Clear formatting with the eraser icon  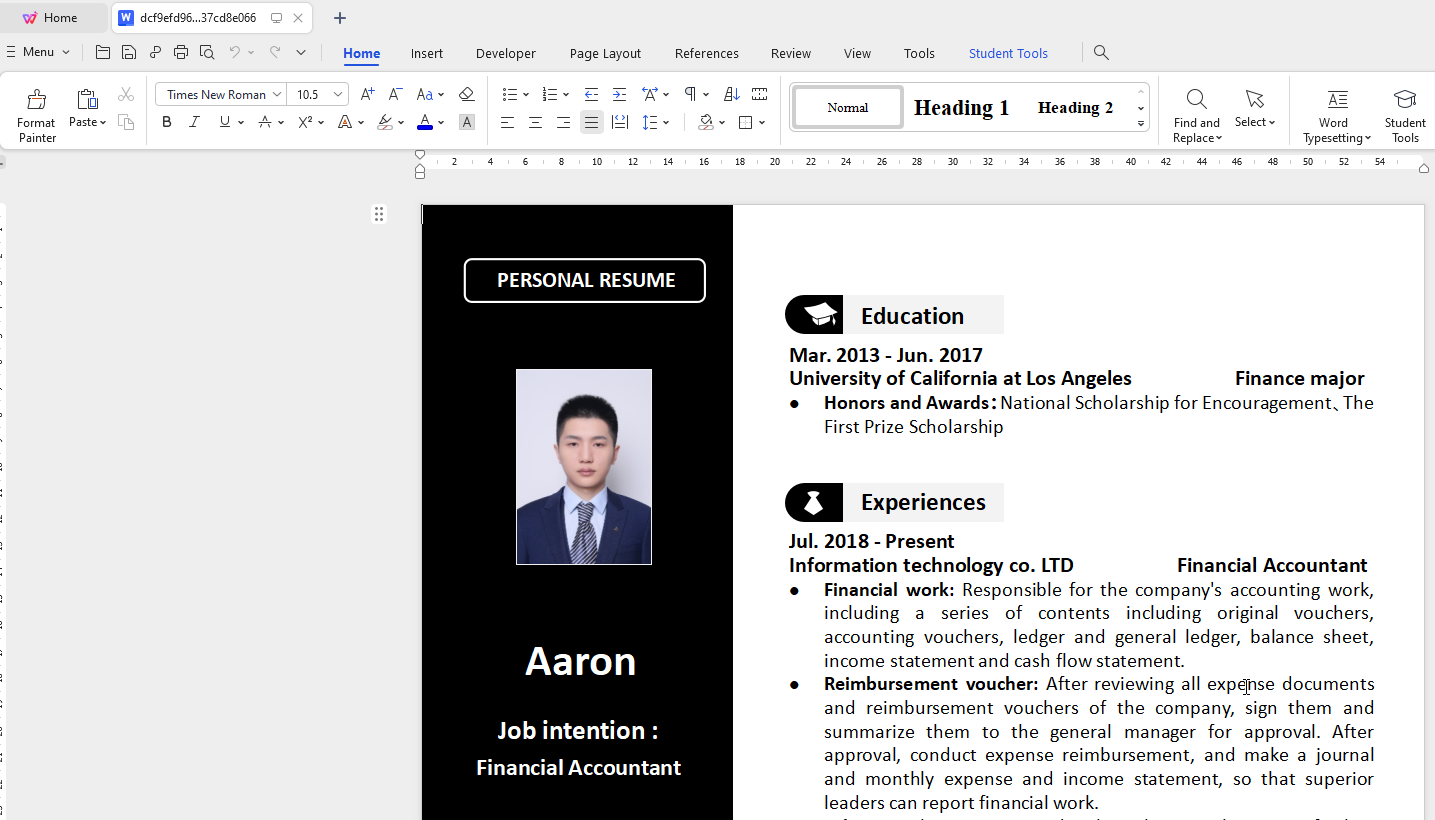466,94
